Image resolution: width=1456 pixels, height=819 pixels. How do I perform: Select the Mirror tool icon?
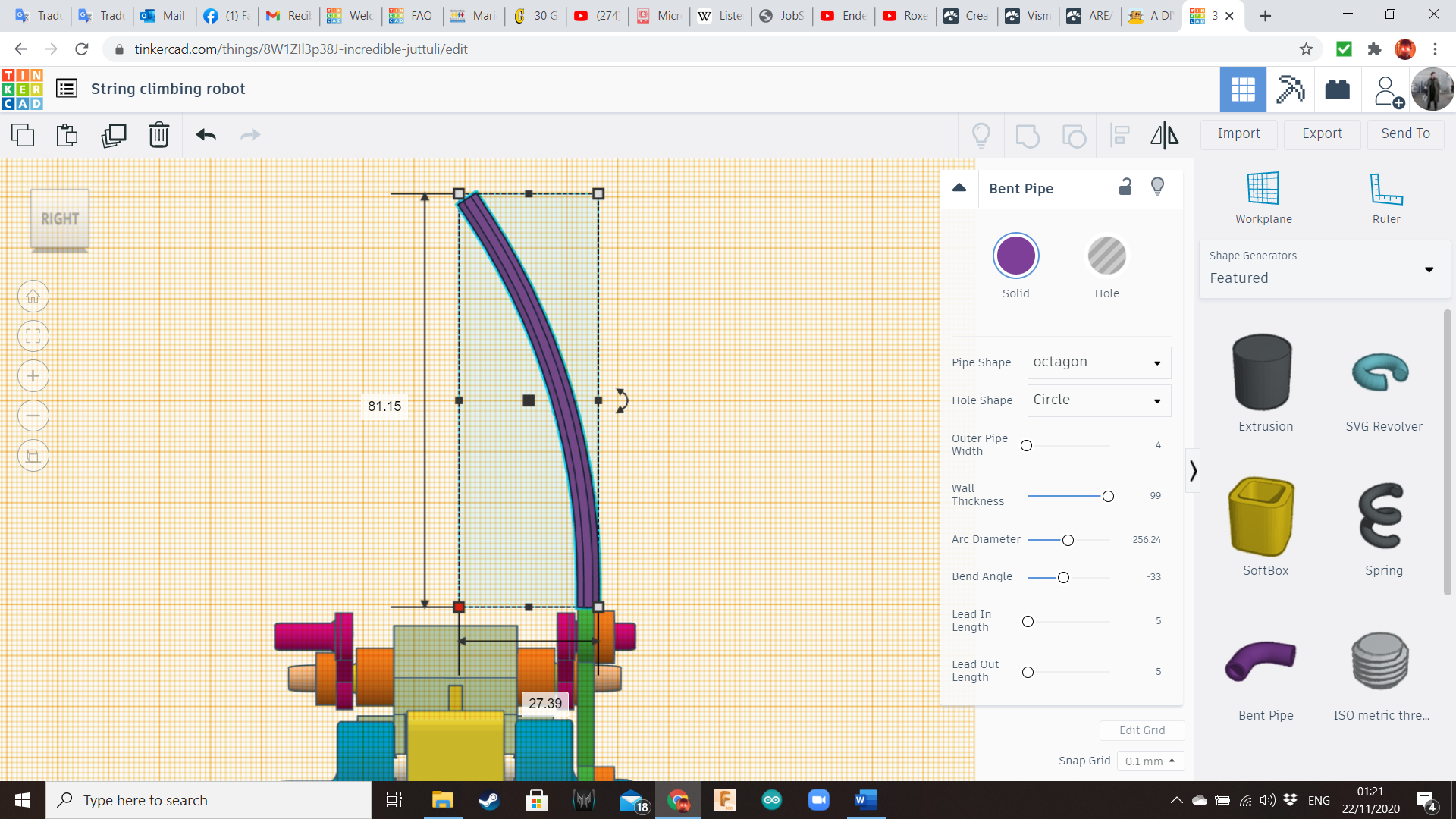1164,135
